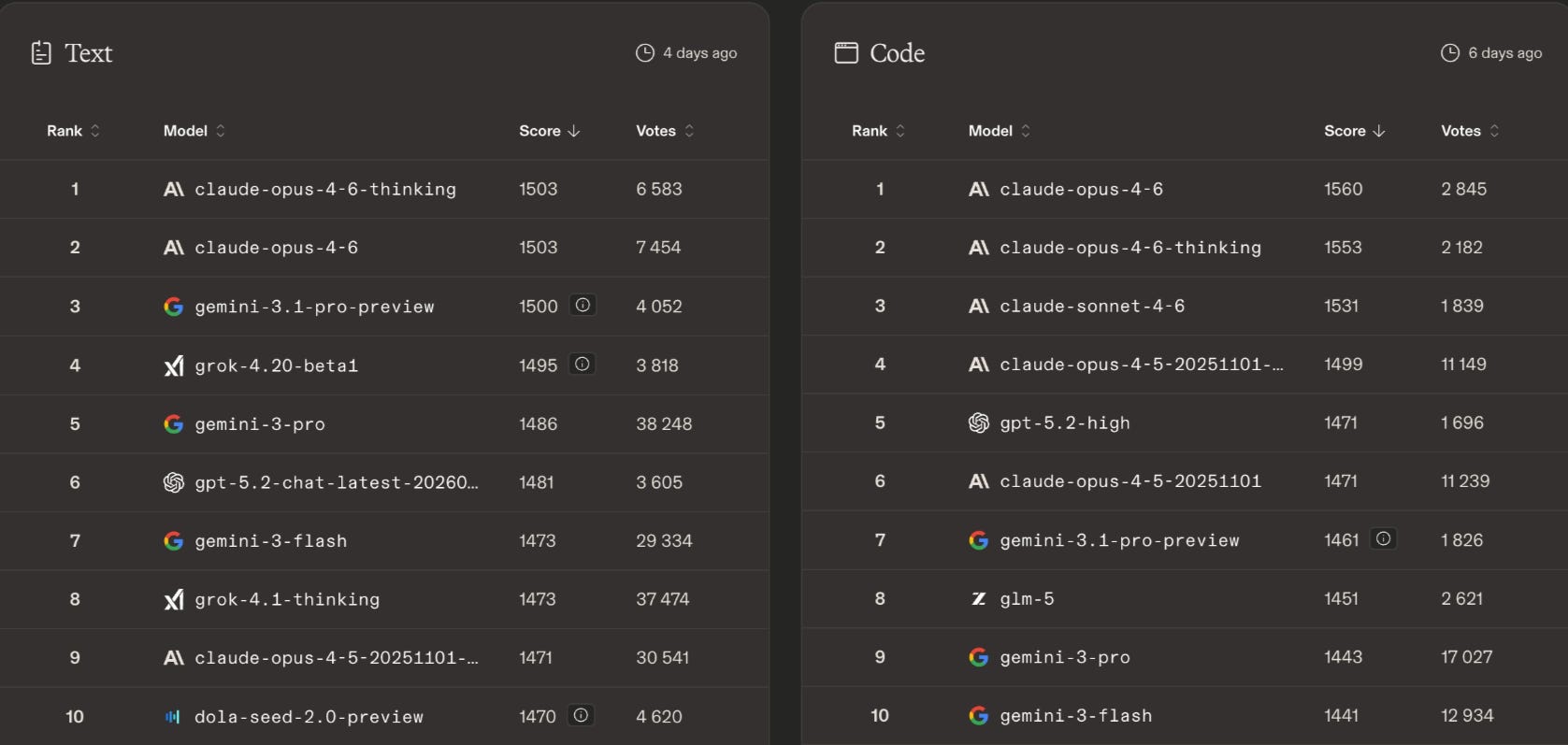The image size is (1568, 745).
Task: Click claude-opus-4-5-20251101 rank 6 in Code
Action: click(1130, 481)
